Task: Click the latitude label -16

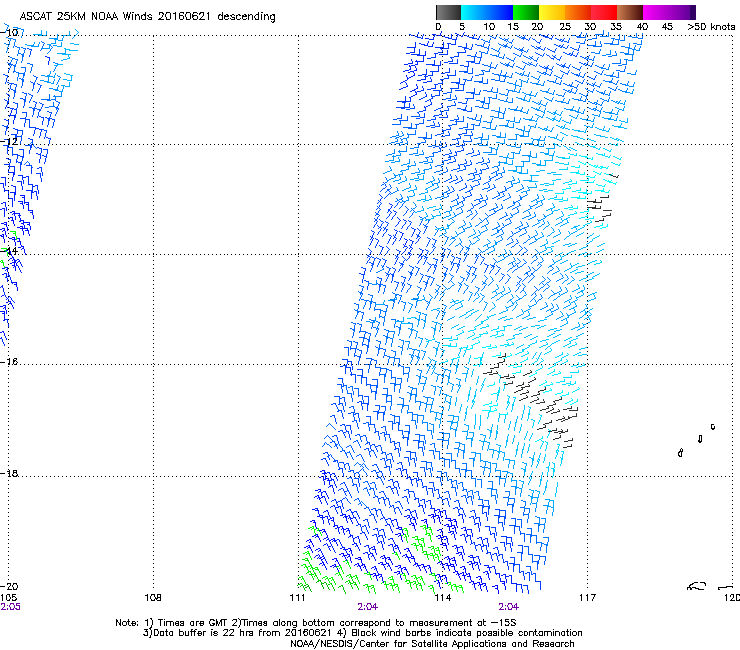Action: 9,362
